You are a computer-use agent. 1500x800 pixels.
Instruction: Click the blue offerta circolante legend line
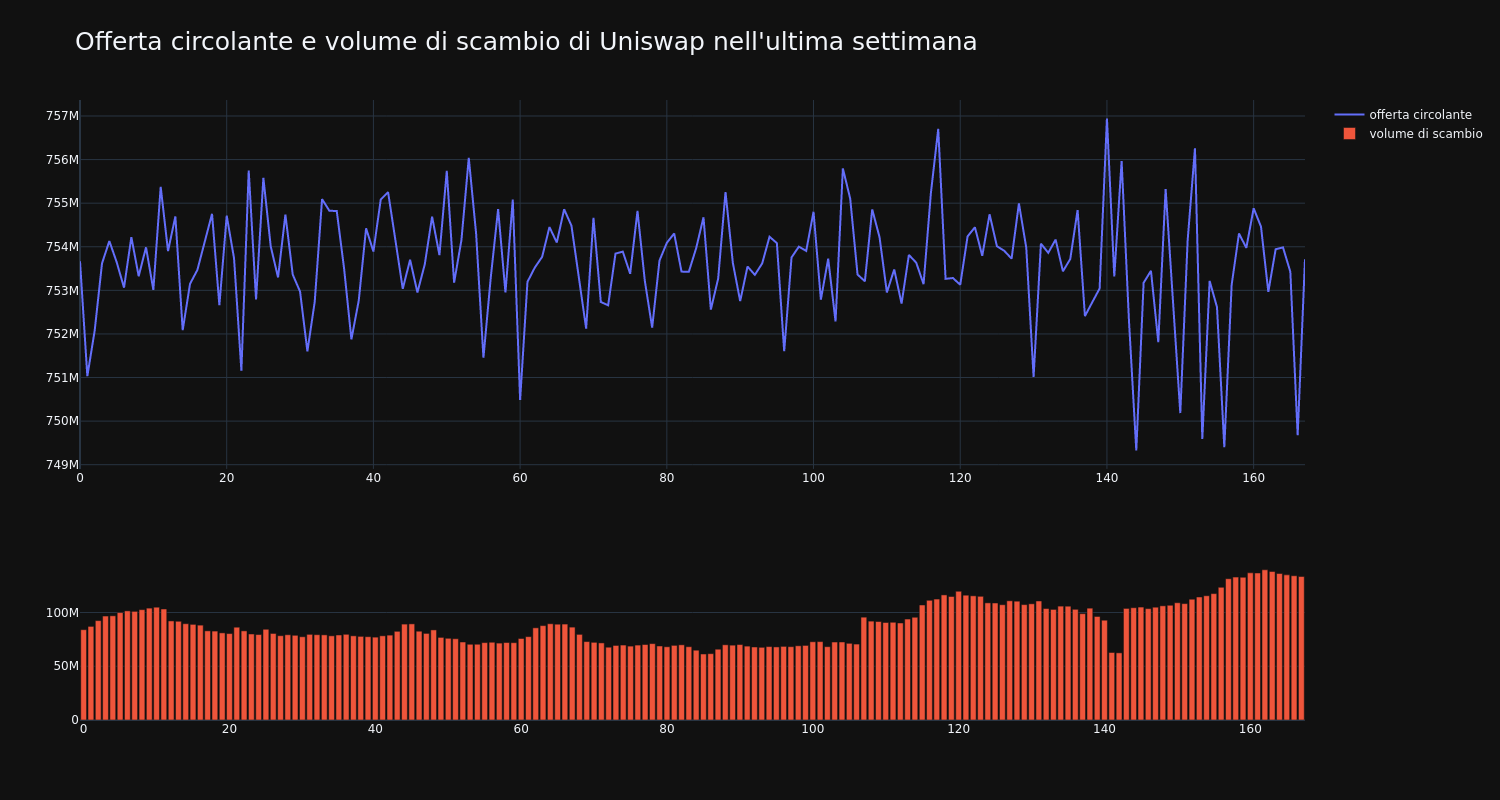click(1349, 115)
